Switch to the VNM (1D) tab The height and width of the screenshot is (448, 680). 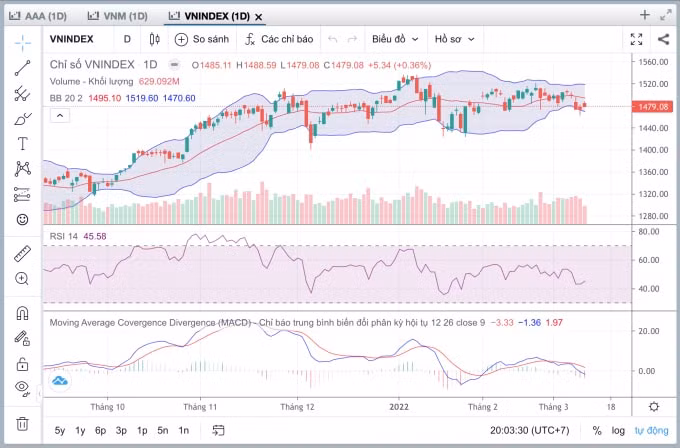coord(118,16)
